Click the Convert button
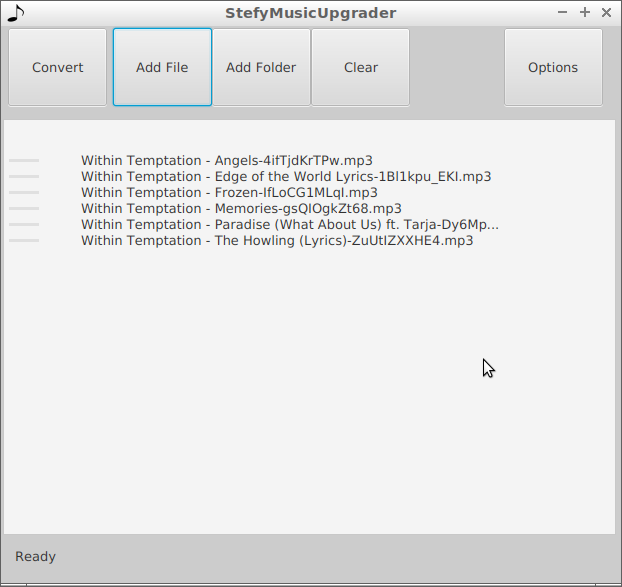This screenshot has width=622, height=587. tap(58, 67)
